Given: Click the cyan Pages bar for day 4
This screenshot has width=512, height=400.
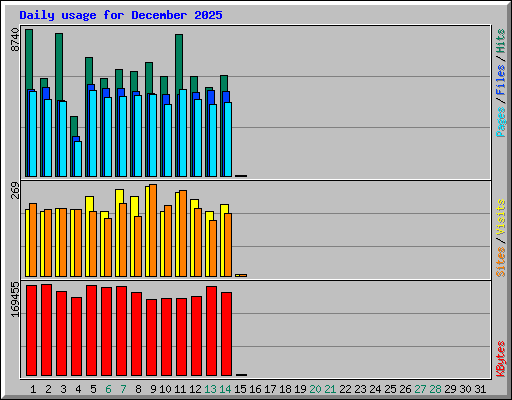Looking at the screenshot, I should coord(78,159).
